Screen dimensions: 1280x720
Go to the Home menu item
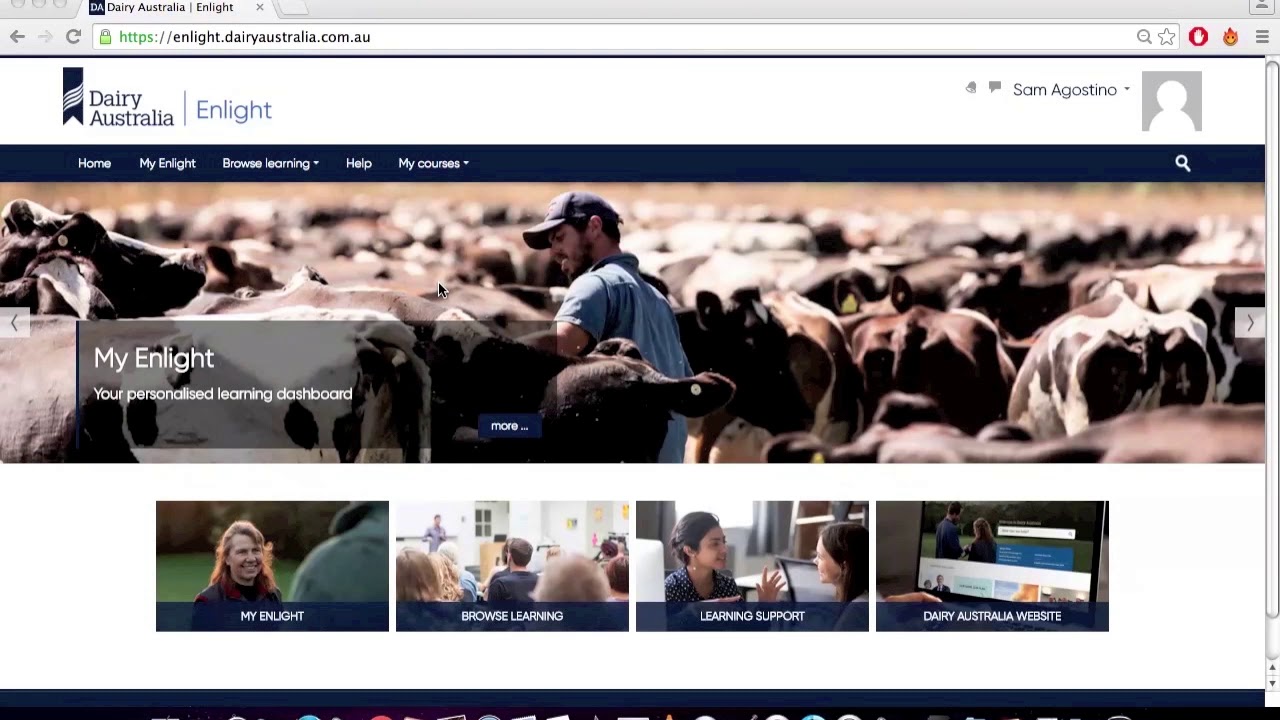[94, 163]
